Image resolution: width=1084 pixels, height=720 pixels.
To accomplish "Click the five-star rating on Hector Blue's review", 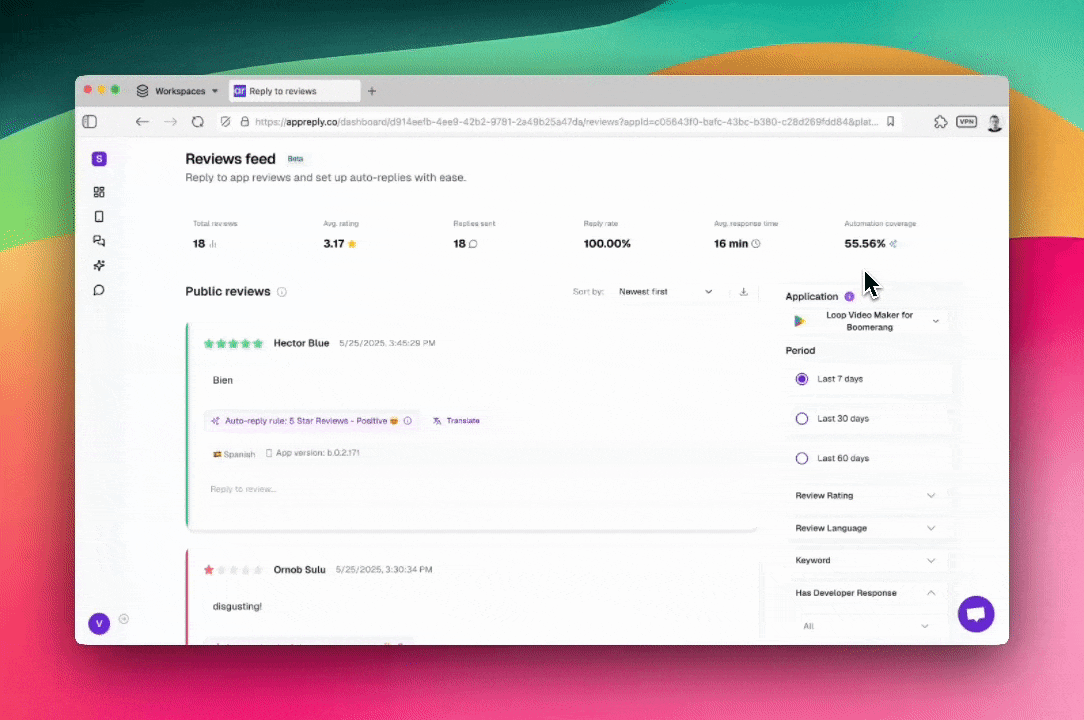I will click(x=234, y=344).
